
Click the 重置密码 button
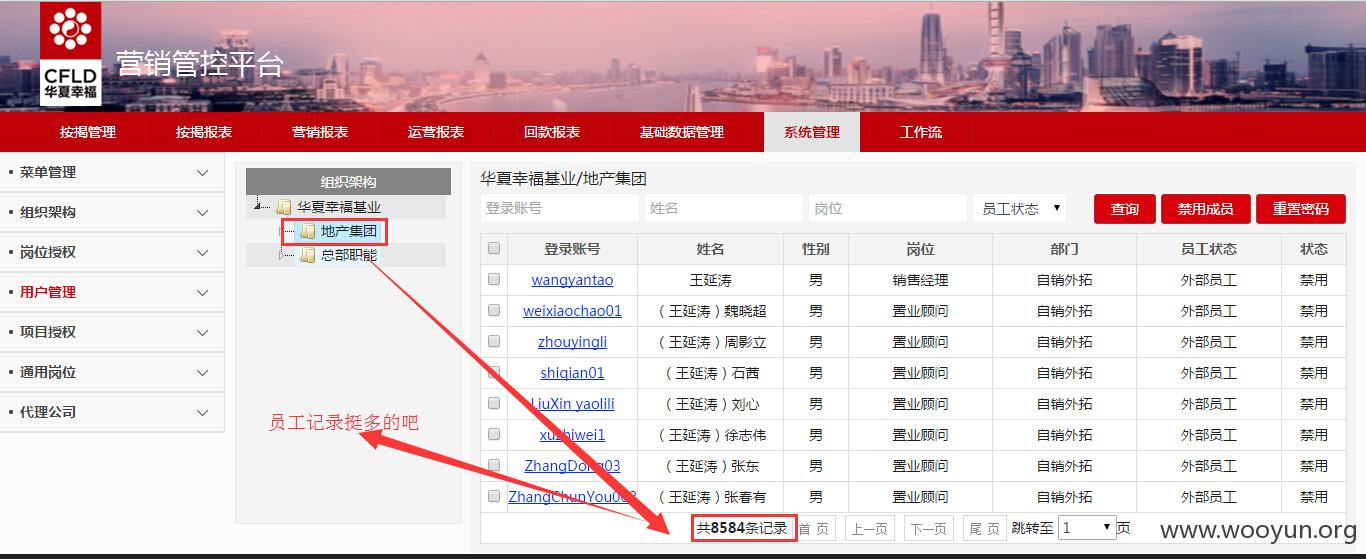click(1301, 209)
